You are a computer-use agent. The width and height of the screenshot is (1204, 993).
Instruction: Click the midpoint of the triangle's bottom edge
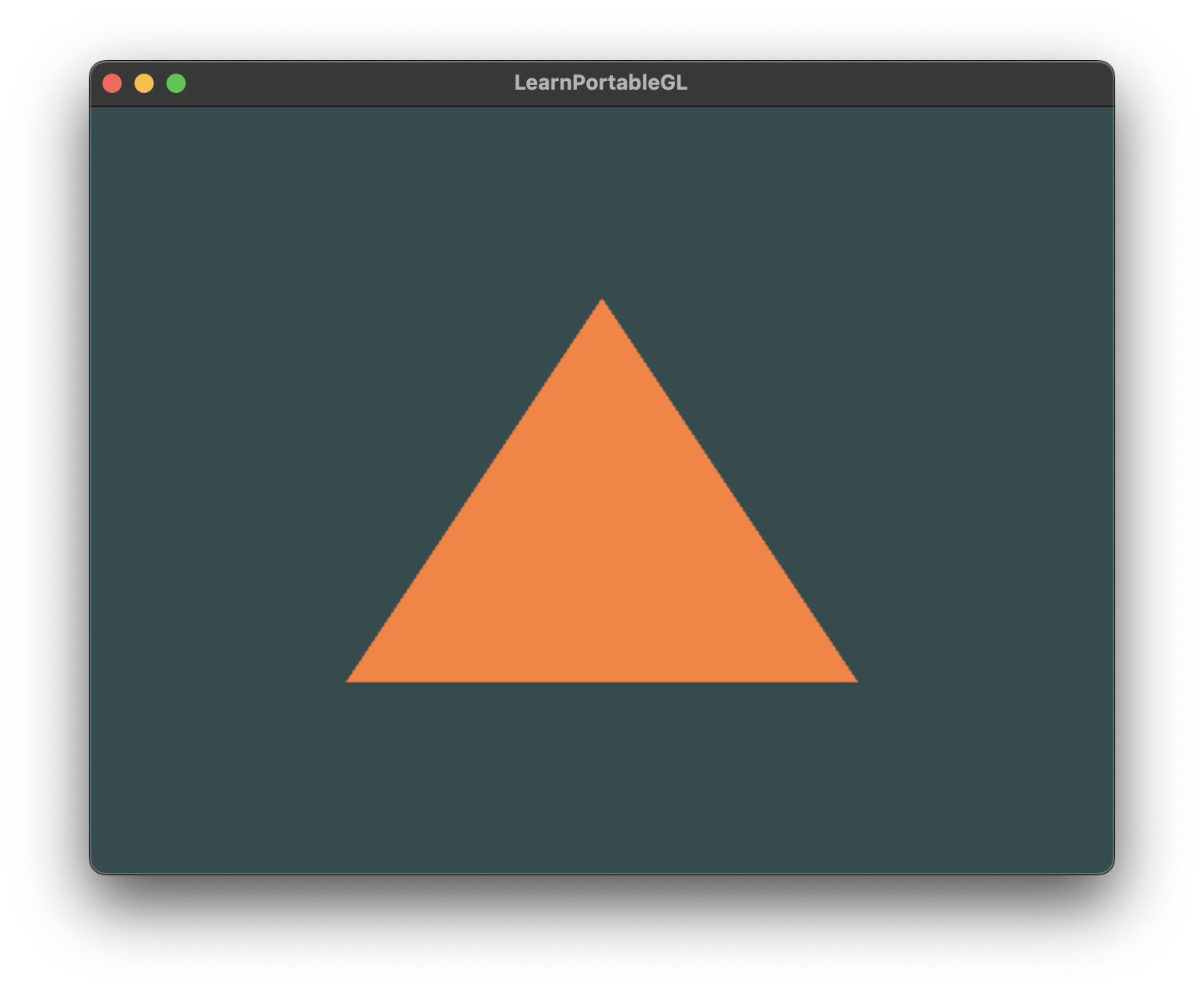pos(602,680)
